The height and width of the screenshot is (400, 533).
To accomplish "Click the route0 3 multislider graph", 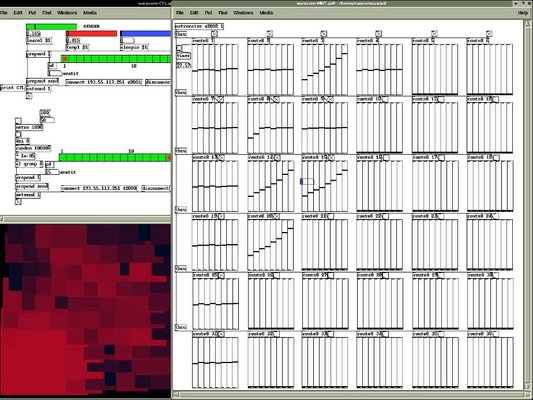I will 325,69.
